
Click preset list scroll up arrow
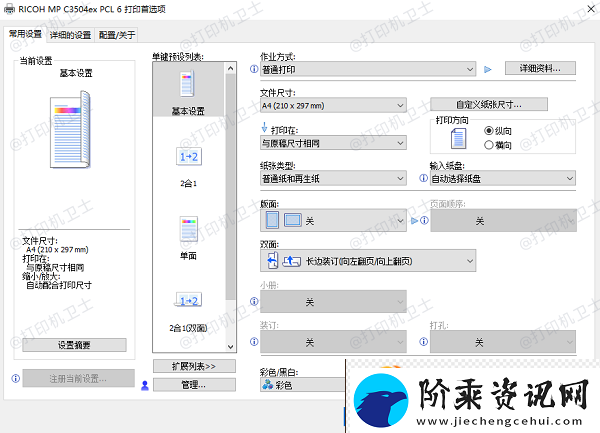tap(230, 68)
